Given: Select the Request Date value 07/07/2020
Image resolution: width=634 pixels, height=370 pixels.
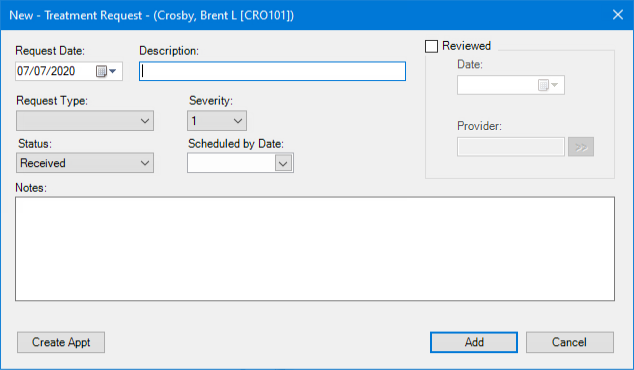Looking at the screenshot, I should pyautogui.click(x=46, y=71).
